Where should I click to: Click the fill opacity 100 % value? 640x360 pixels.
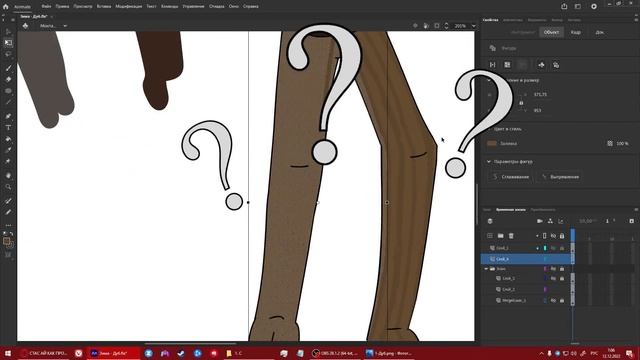pyautogui.click(x=622, y=144)
